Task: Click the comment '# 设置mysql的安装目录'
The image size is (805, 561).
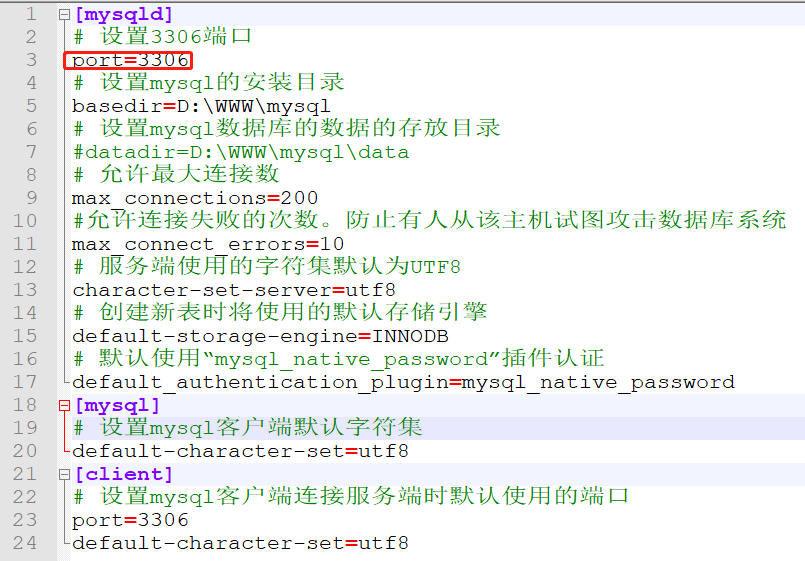Action: (x=208, y=83)
